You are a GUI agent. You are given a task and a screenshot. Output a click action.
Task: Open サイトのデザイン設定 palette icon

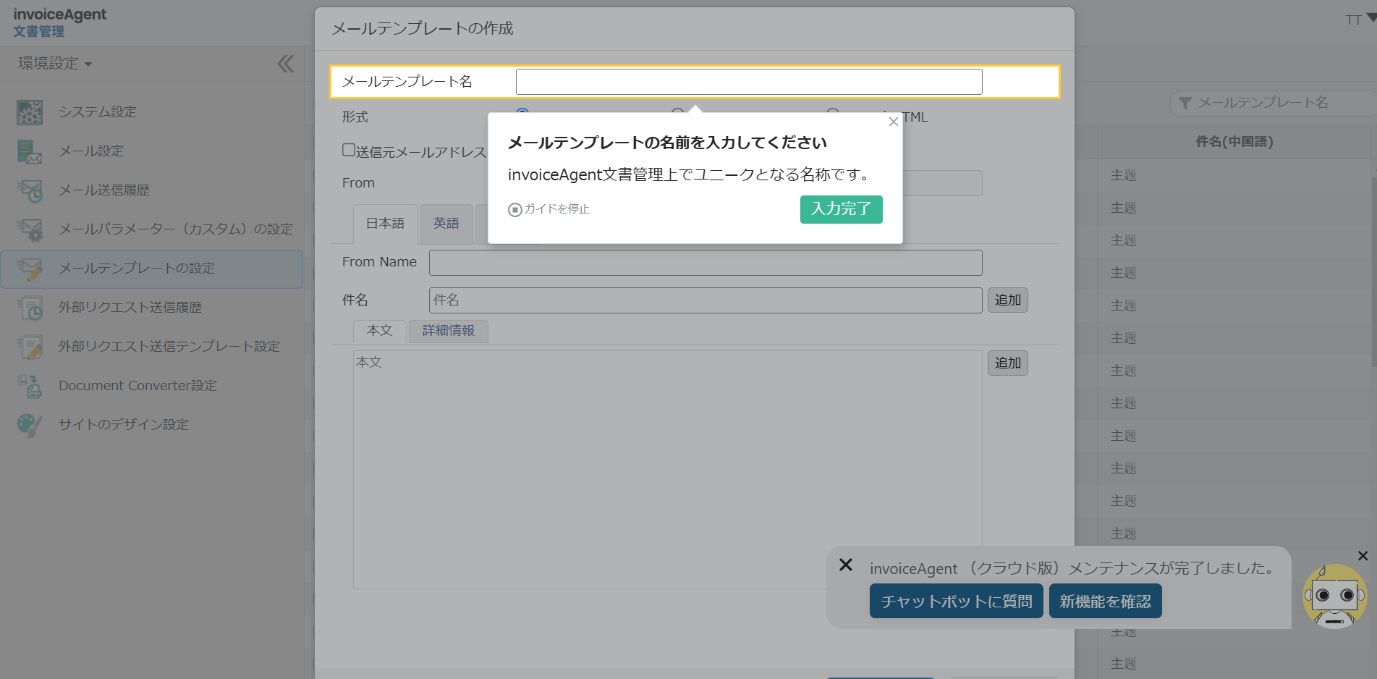point(30,424)
